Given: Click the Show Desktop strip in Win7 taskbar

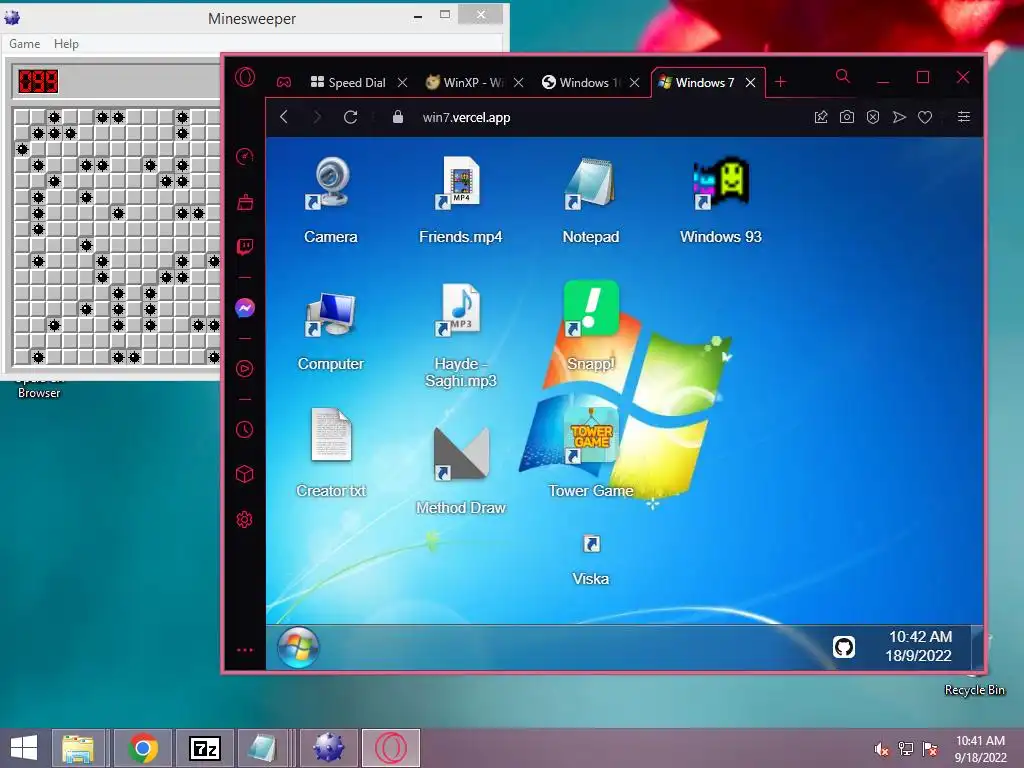Looking at the screenshot, I should pos(977,647).
